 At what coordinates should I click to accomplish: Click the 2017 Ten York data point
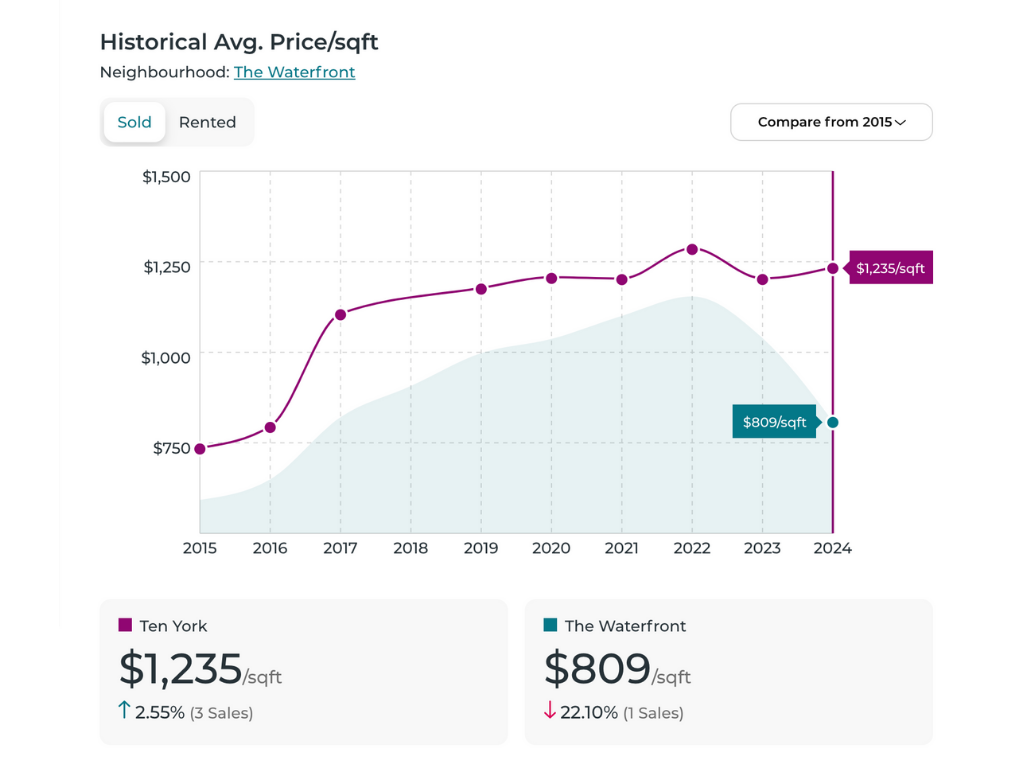coord(340,314)
